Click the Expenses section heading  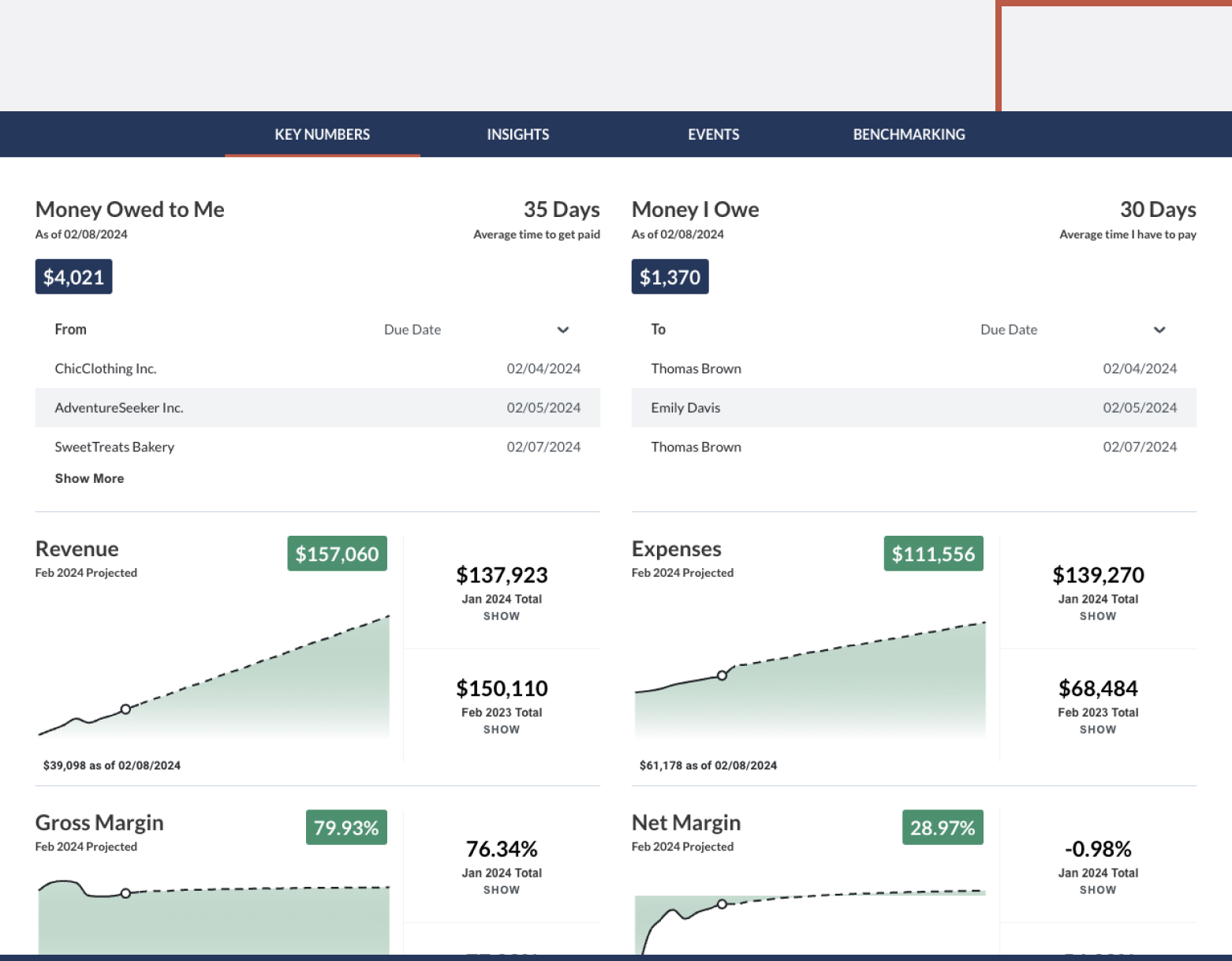(x=677, y=549)
